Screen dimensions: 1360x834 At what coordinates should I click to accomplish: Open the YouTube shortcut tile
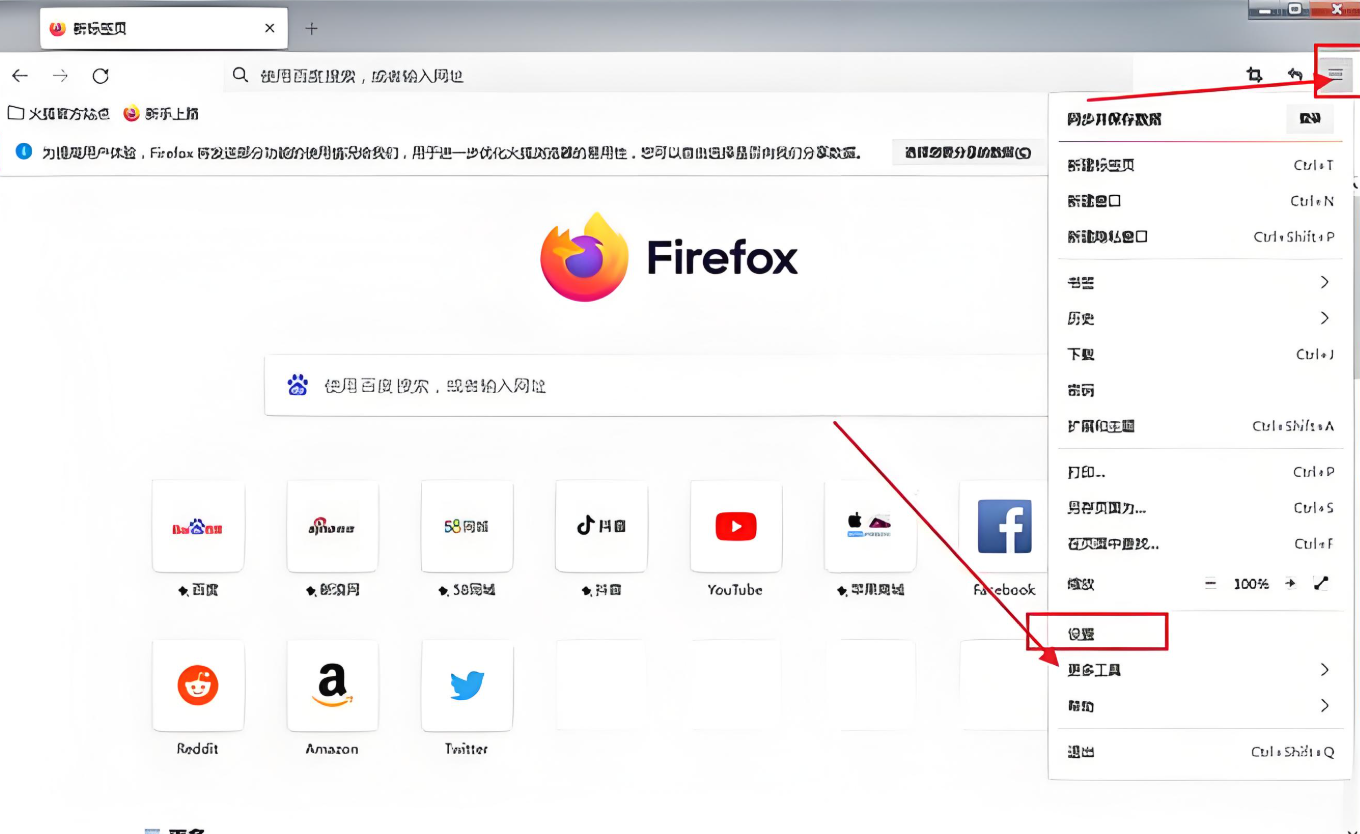pos(736,526)
